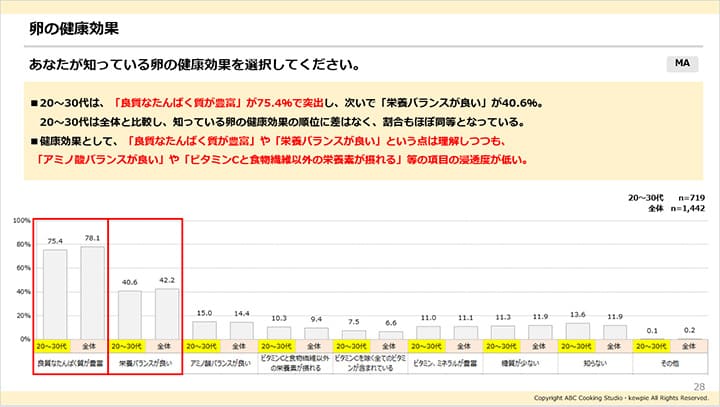Click the 14.4 value label
720x407 pixels.
coord(242,313)
